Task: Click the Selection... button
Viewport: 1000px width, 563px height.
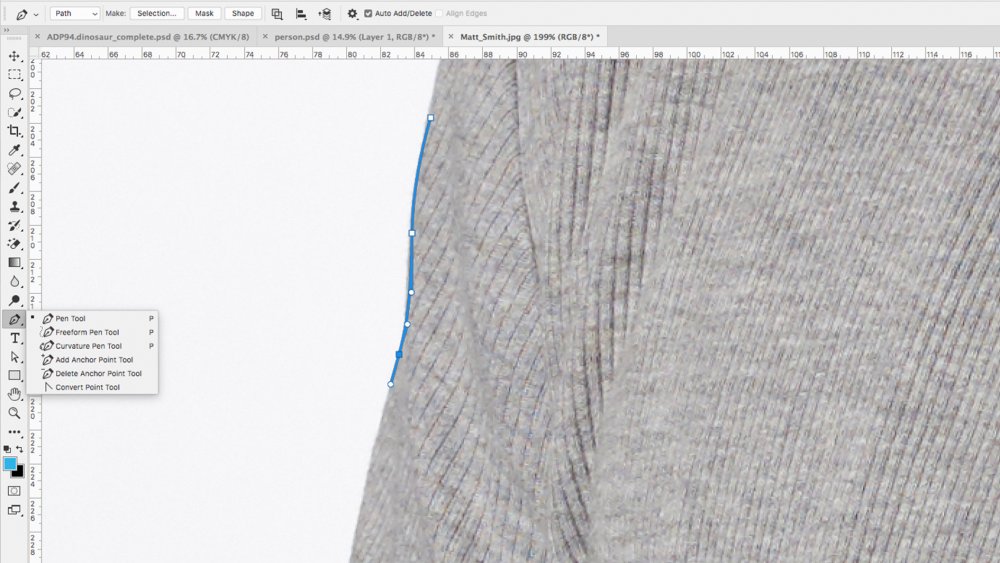Action: 157,13
